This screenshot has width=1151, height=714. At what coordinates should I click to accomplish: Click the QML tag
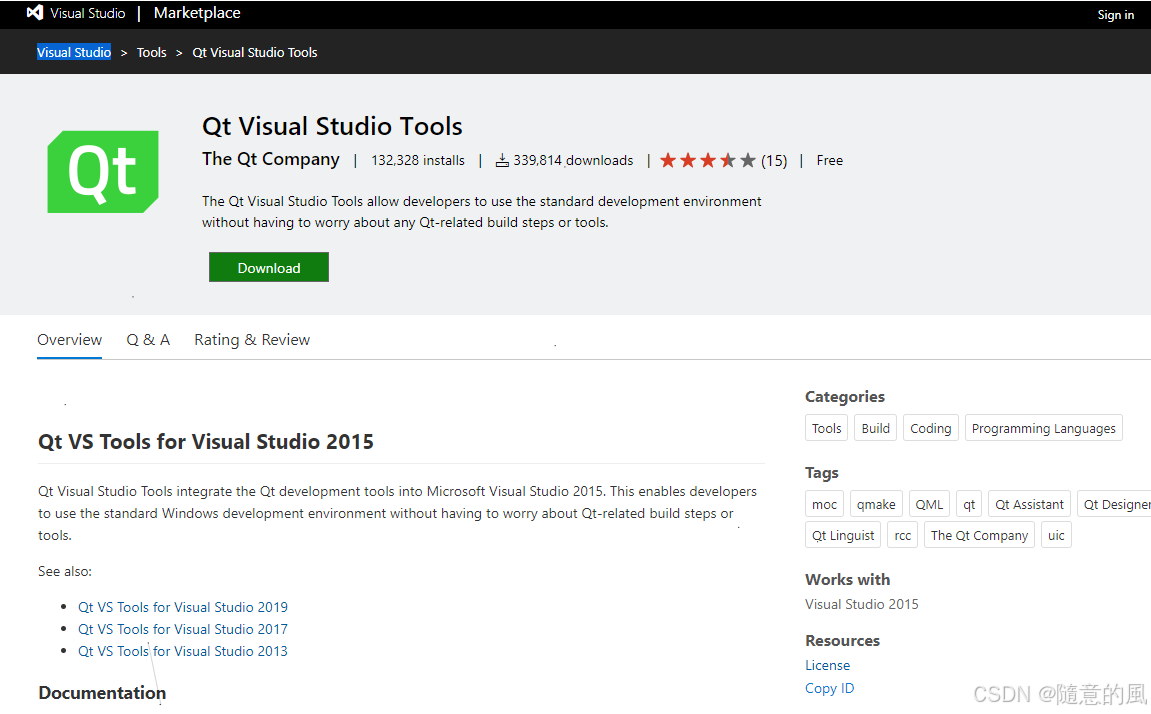tap(929, 504)
